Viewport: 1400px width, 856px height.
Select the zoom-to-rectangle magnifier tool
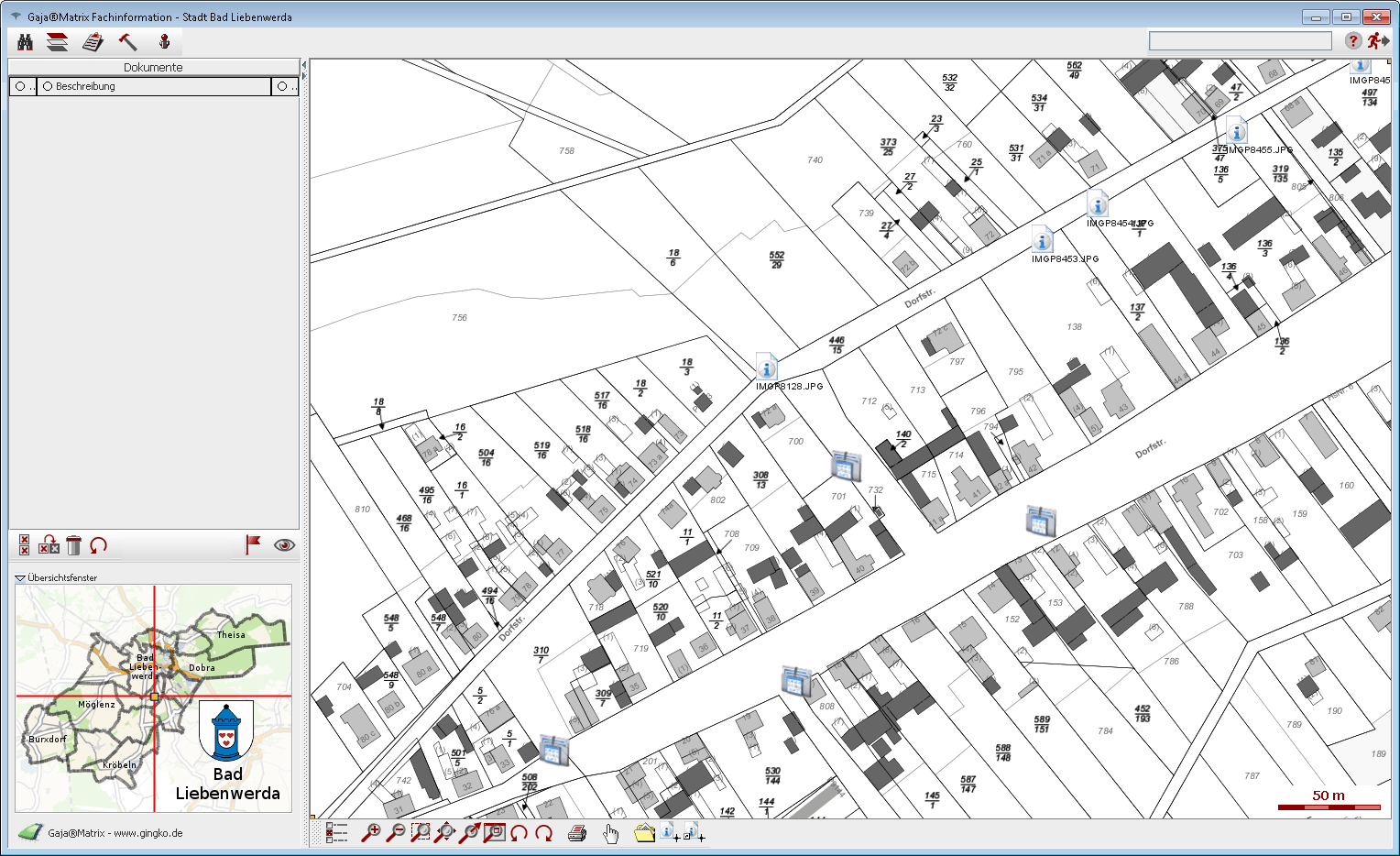(x=421, y=833)
